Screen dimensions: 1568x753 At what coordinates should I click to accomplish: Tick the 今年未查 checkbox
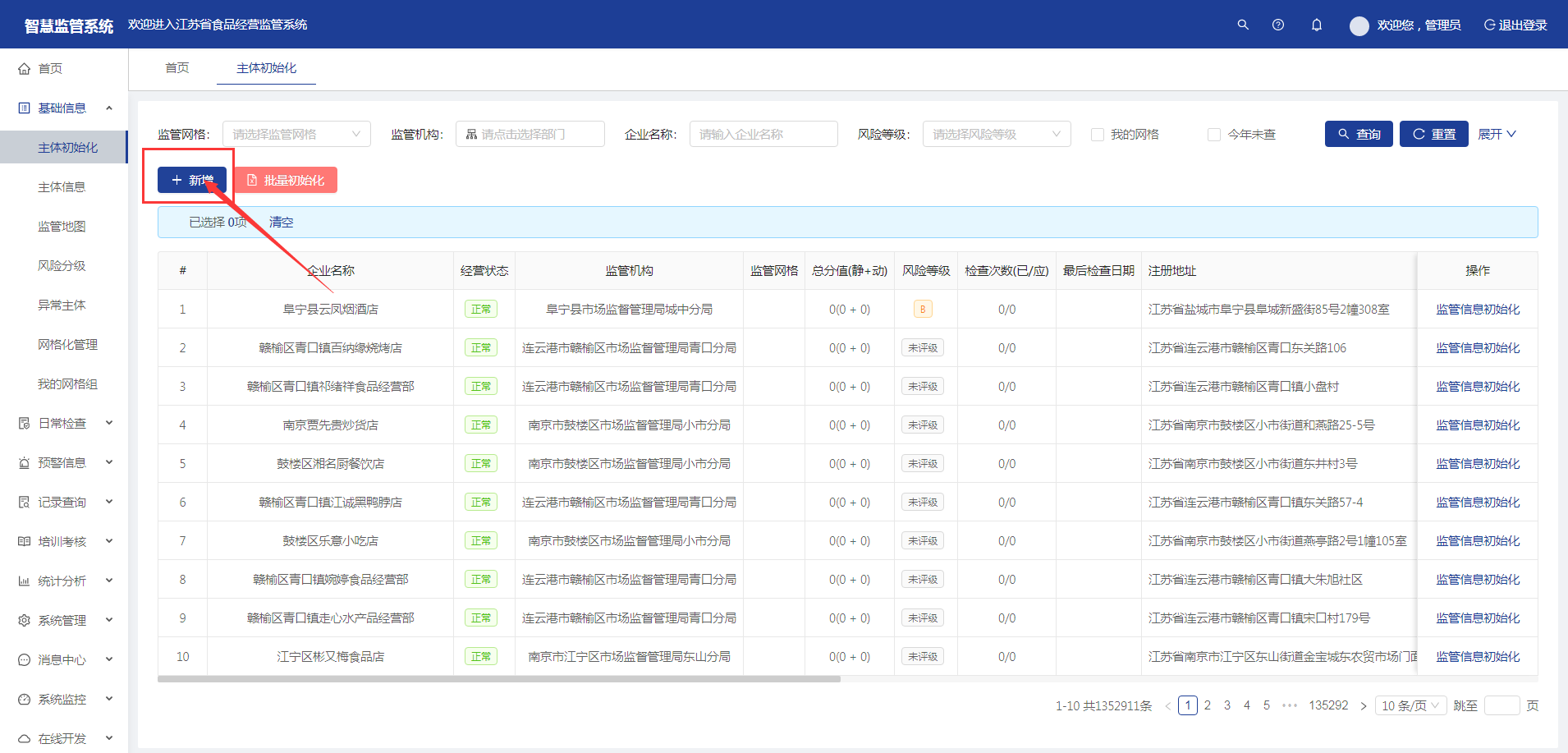(1213, 135)
